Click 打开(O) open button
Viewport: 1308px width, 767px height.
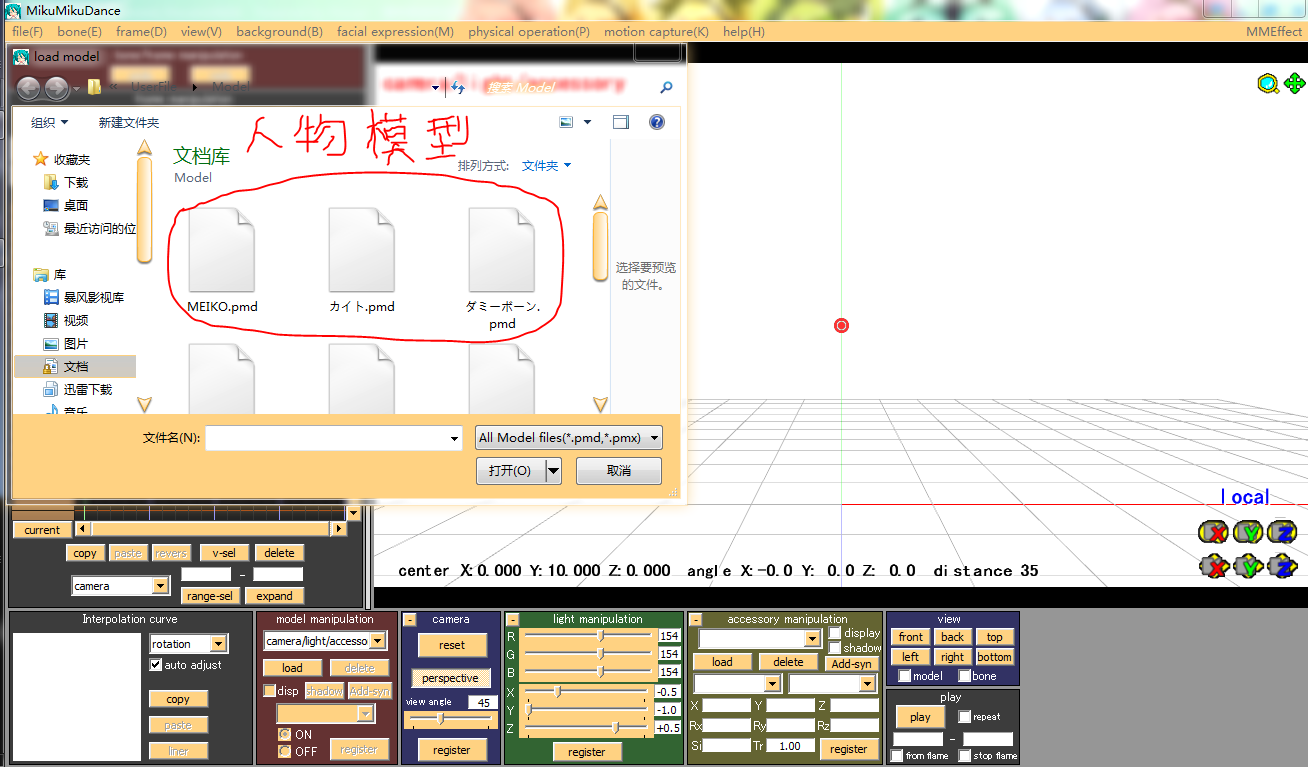click(x=510, y=470)
